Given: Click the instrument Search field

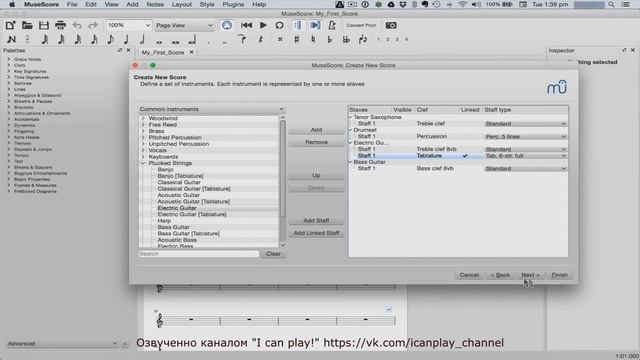Looking at the screenshot, I should pos(199,254).
